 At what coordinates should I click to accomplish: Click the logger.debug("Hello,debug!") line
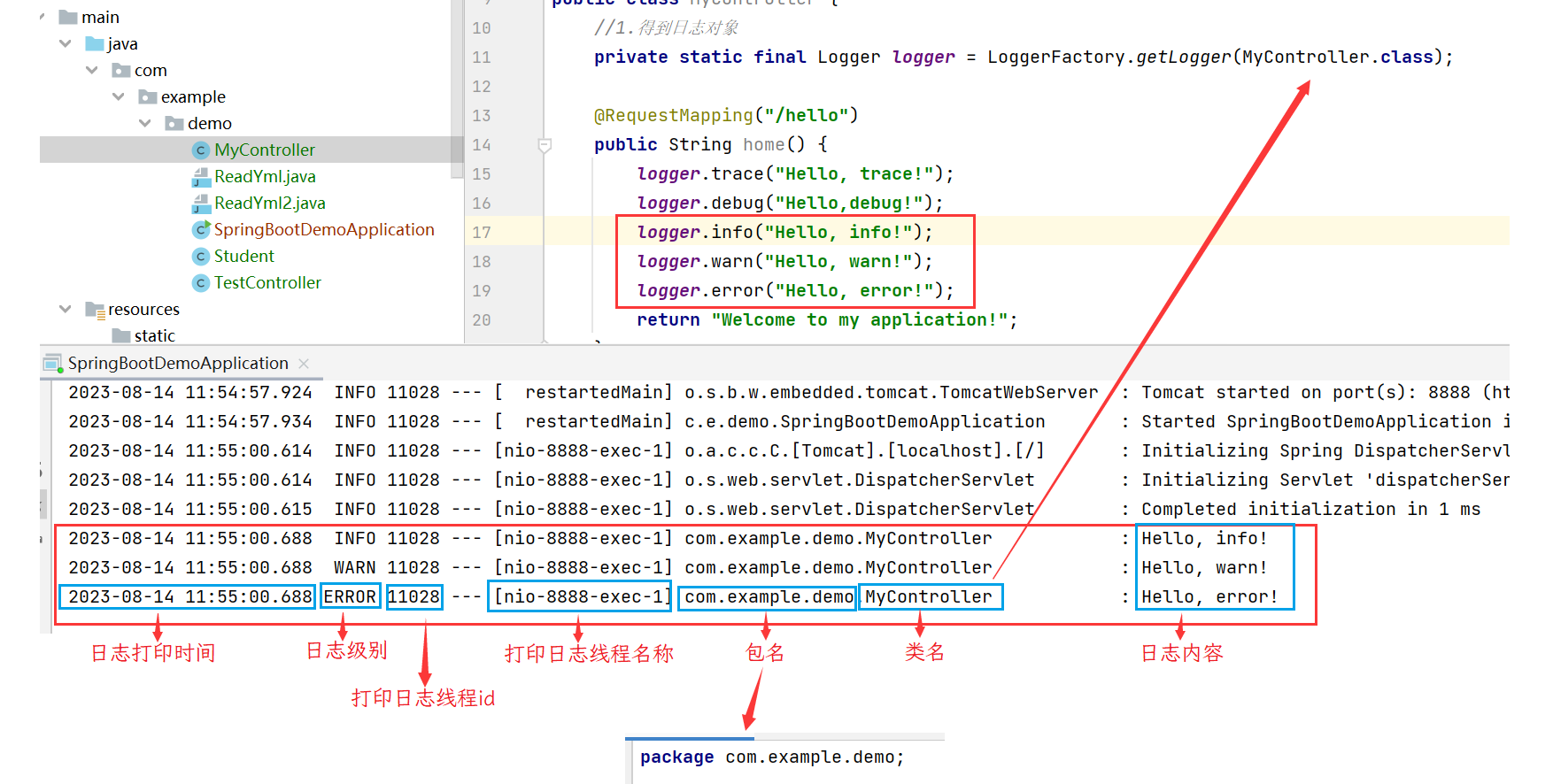click(790, 203)
